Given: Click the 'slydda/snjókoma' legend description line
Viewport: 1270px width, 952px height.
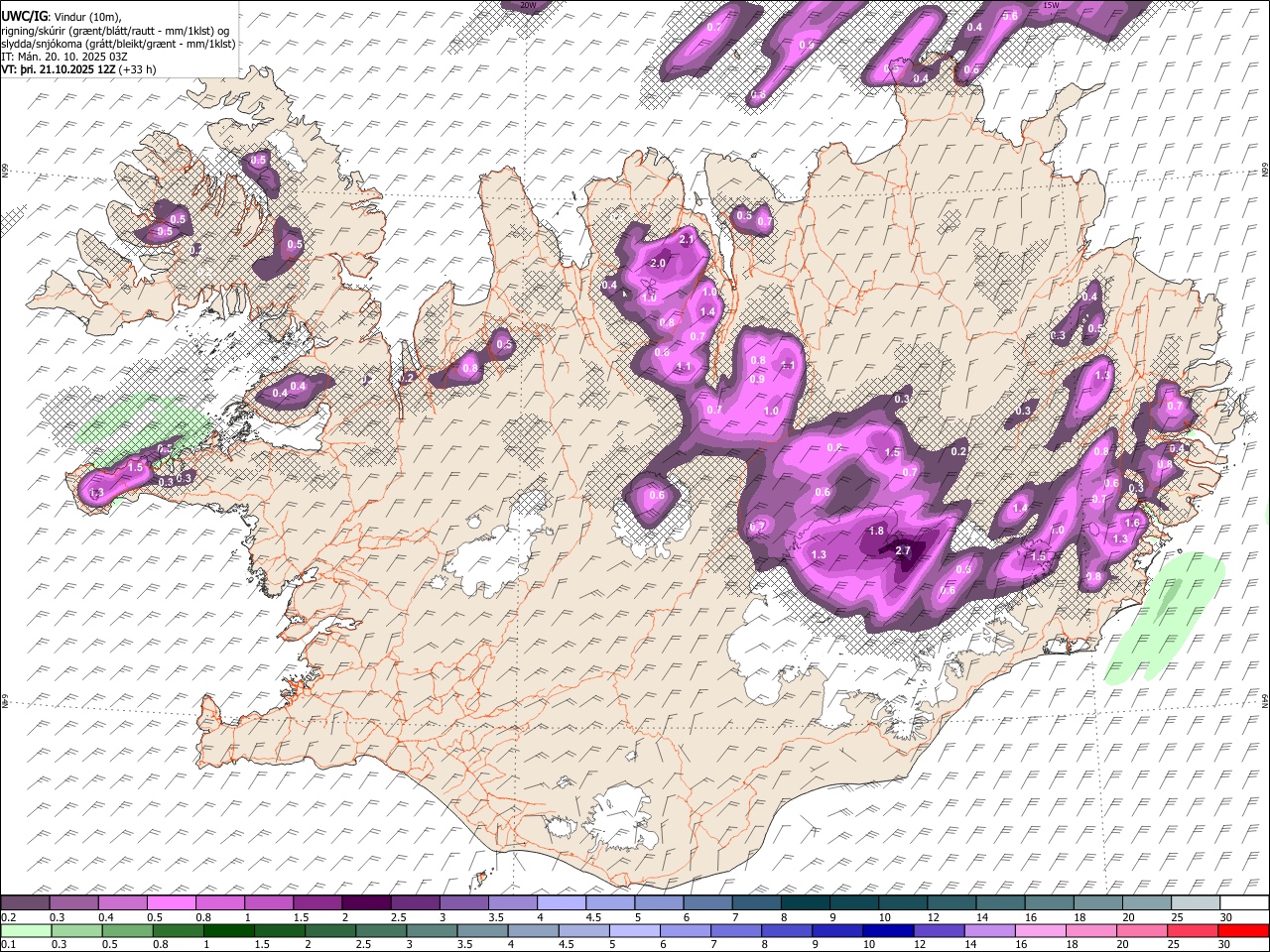Looking at the screenshot, I should pos(118,44).
